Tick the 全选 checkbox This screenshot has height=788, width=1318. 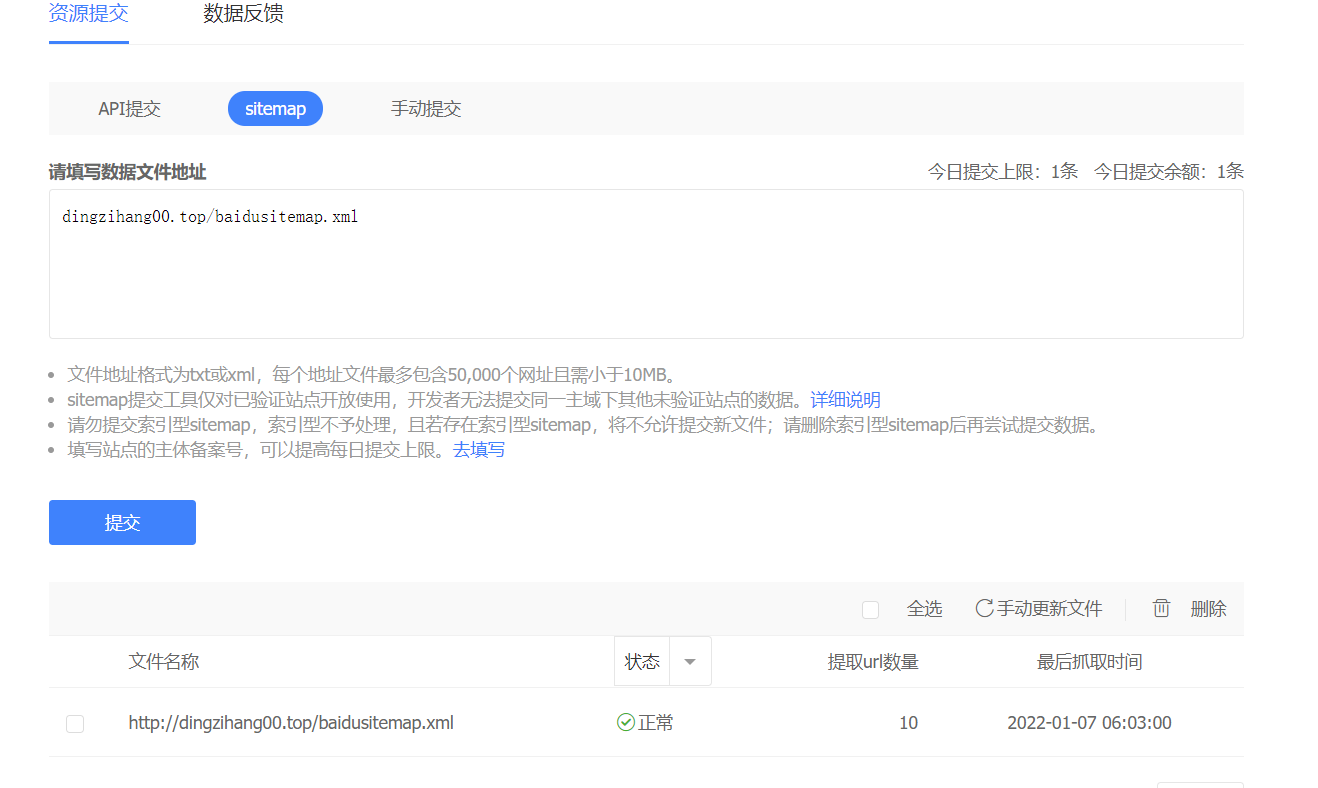870,610
